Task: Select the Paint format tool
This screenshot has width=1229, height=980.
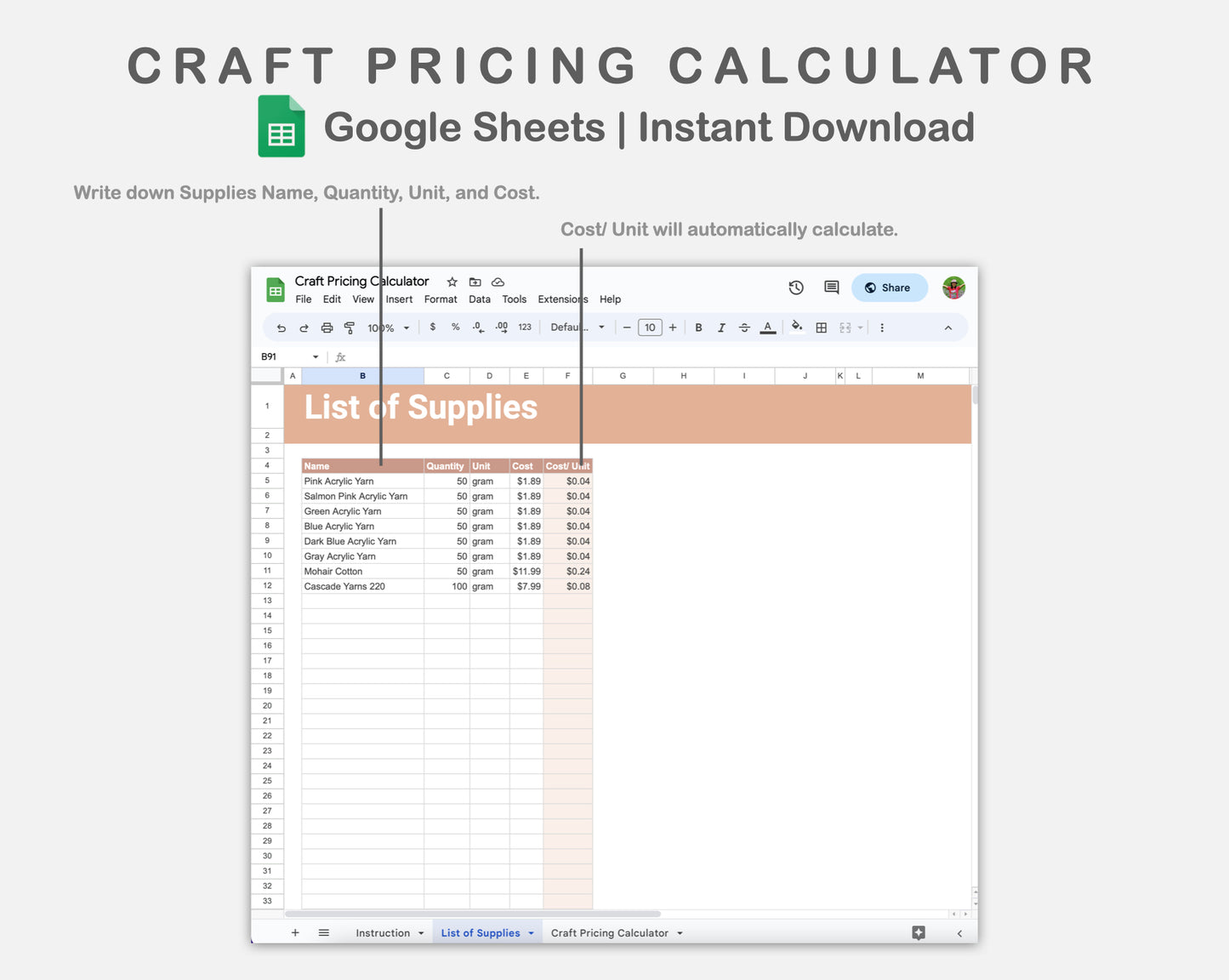Action: pyautogui.click(x=350, y=327)
